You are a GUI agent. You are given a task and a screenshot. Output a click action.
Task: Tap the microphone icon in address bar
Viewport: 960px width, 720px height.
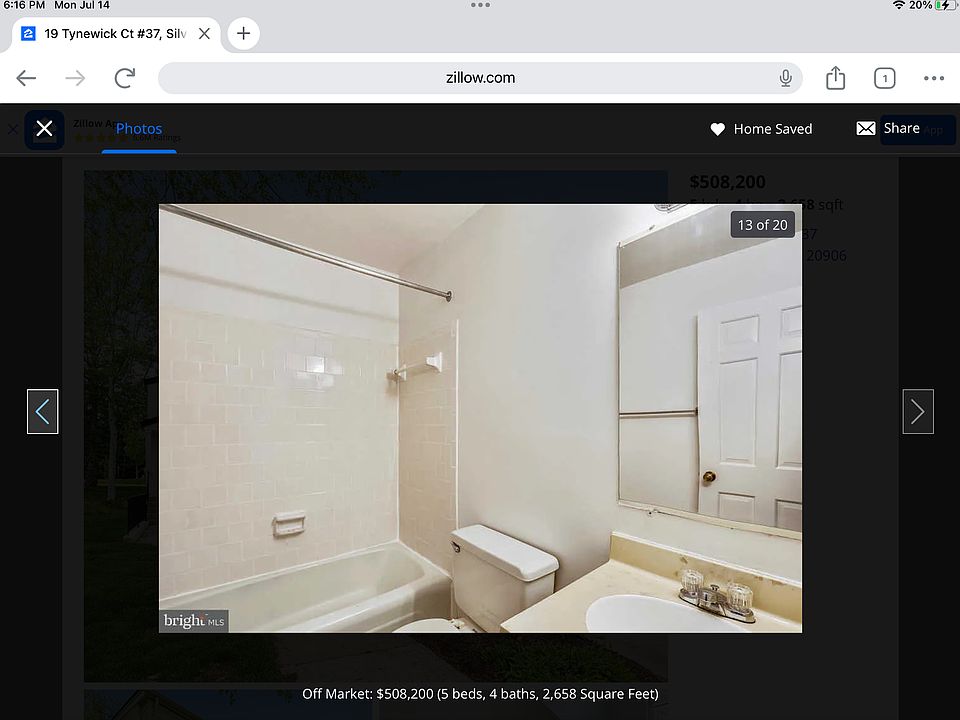(x=786, y=78)
